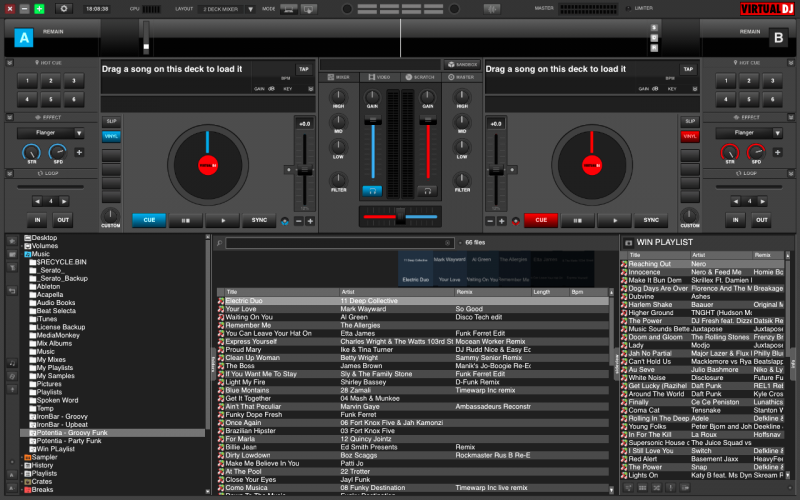Click the video mode icon in top bar
800x500 pixels.
[309, 9]
